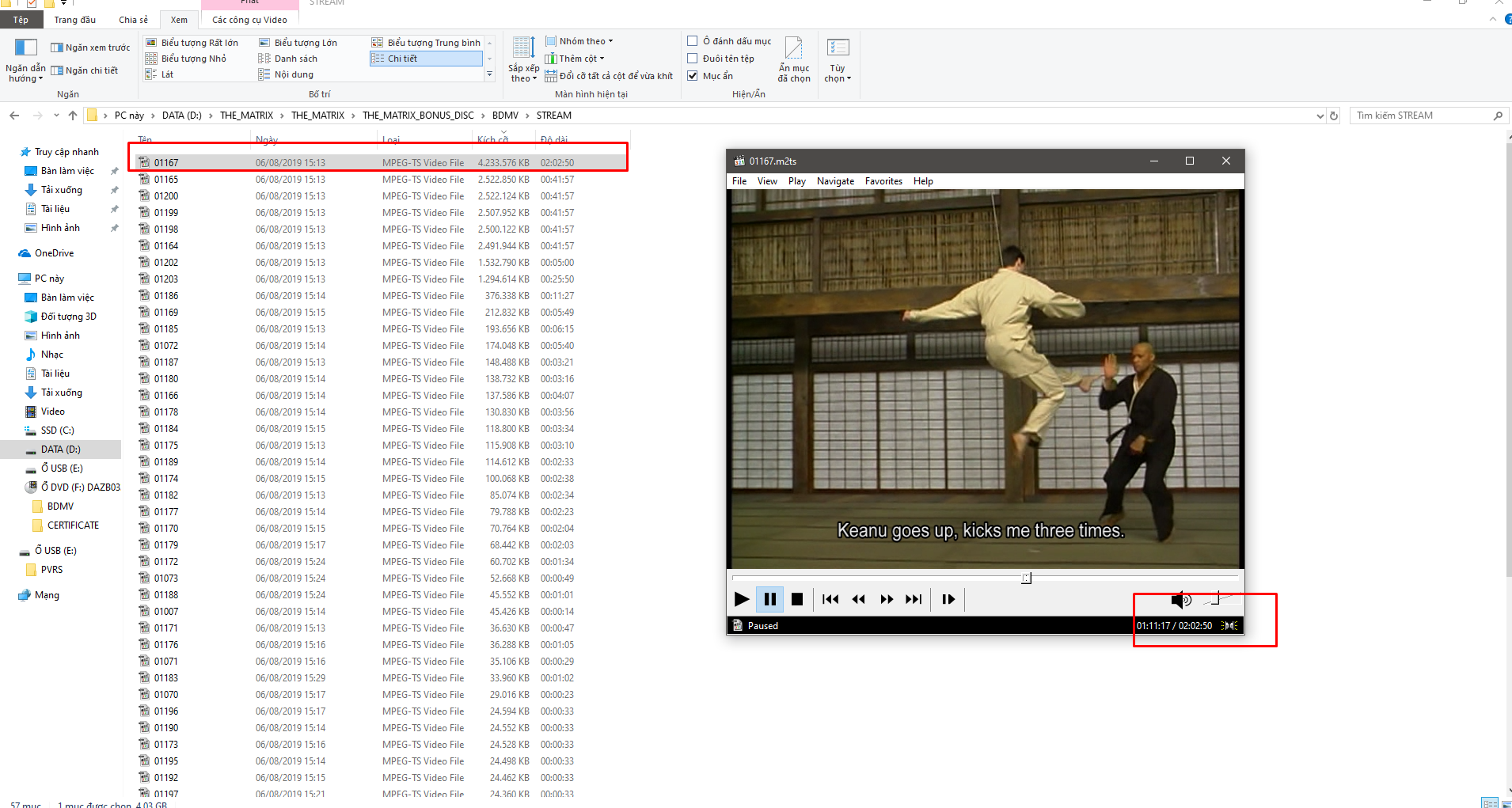Click the Back navigation arrow
The image size is (1512, 808).
tap(14, 116)
